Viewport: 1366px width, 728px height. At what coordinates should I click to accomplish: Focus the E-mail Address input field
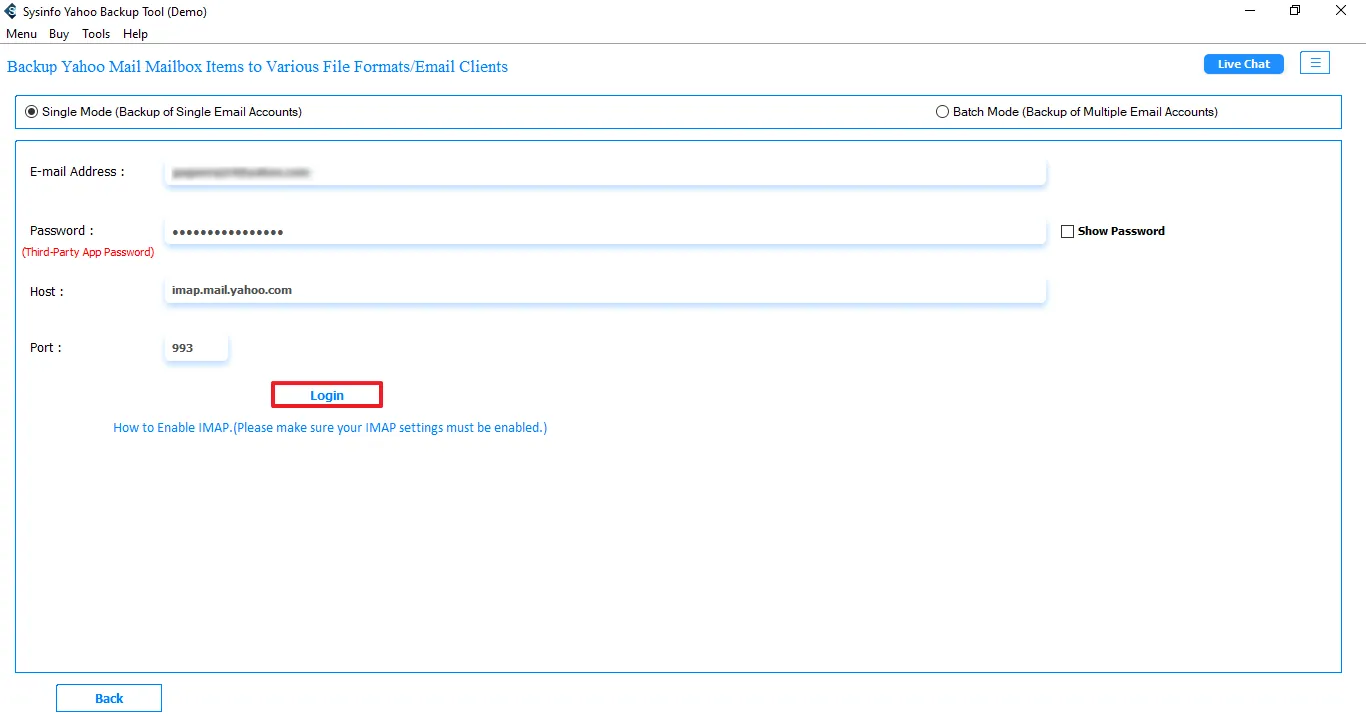pyautogui.click(x=605, y=172)
